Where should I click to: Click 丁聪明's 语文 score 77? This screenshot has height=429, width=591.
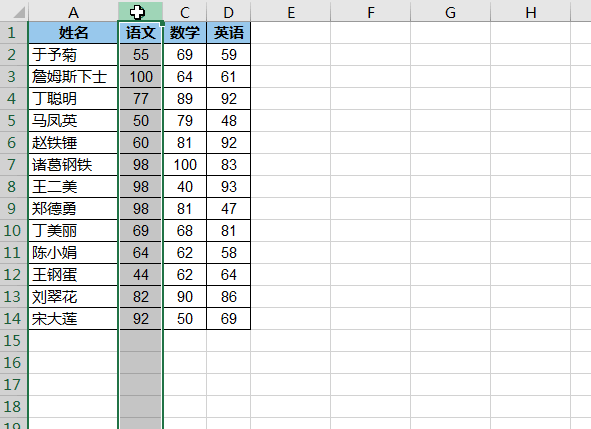click(x=141, y=98)
